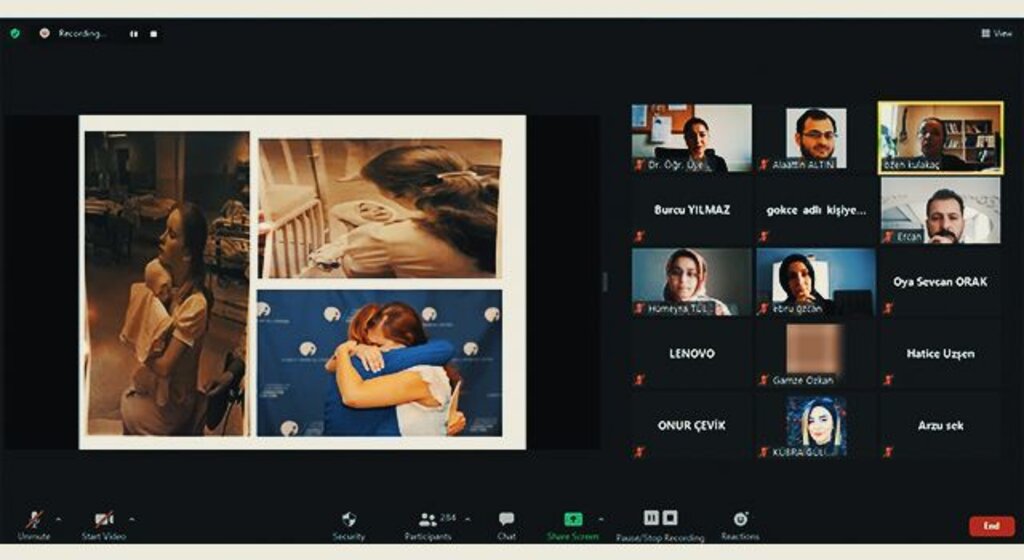Expand the arrow next to Participants

pos(468,519)
